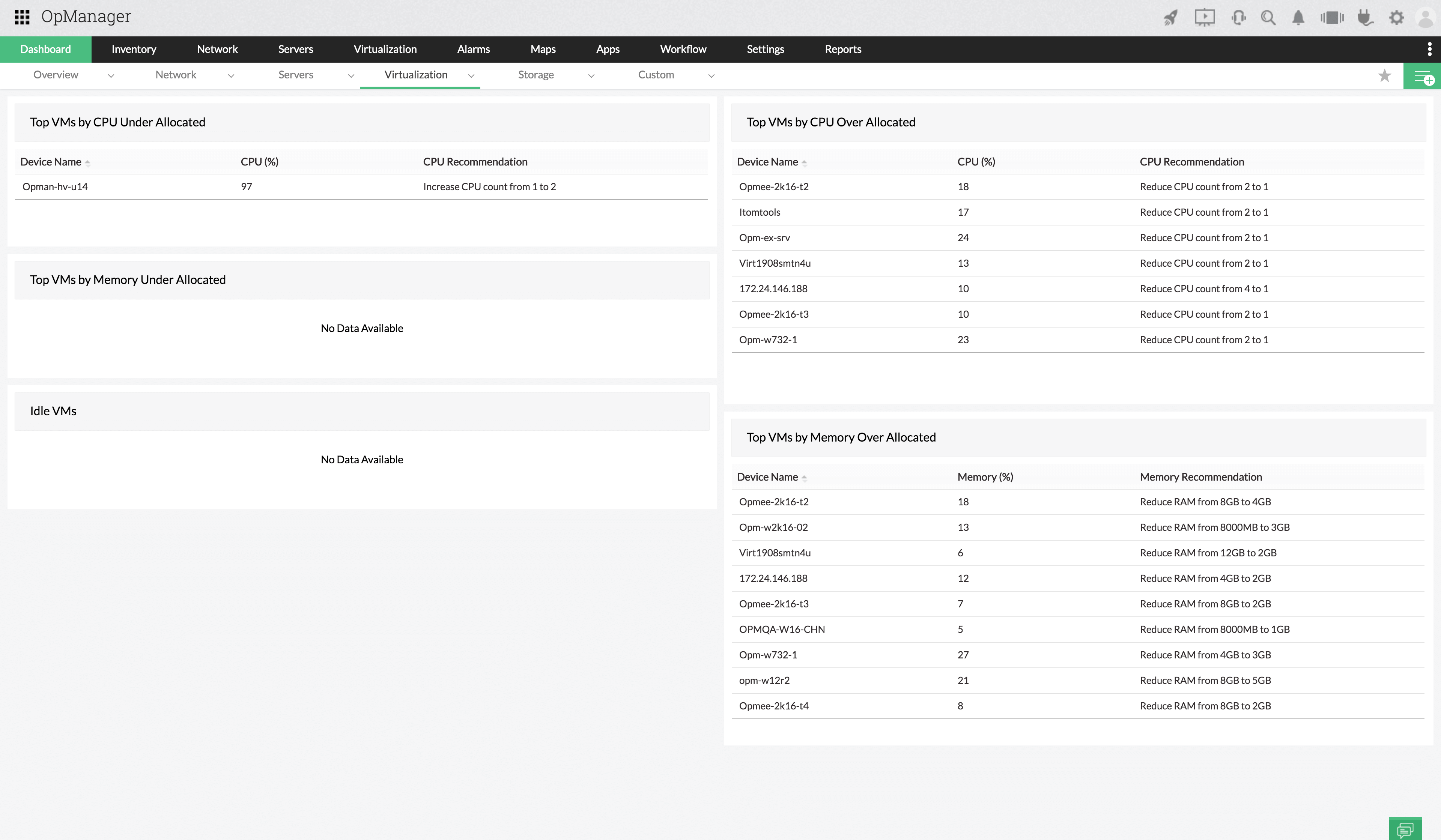The height and width of the screenshot is (840, 1441).
Task: Open device link Opman-hv-u14
Action: pyautogui.click(x=55, y=186)
